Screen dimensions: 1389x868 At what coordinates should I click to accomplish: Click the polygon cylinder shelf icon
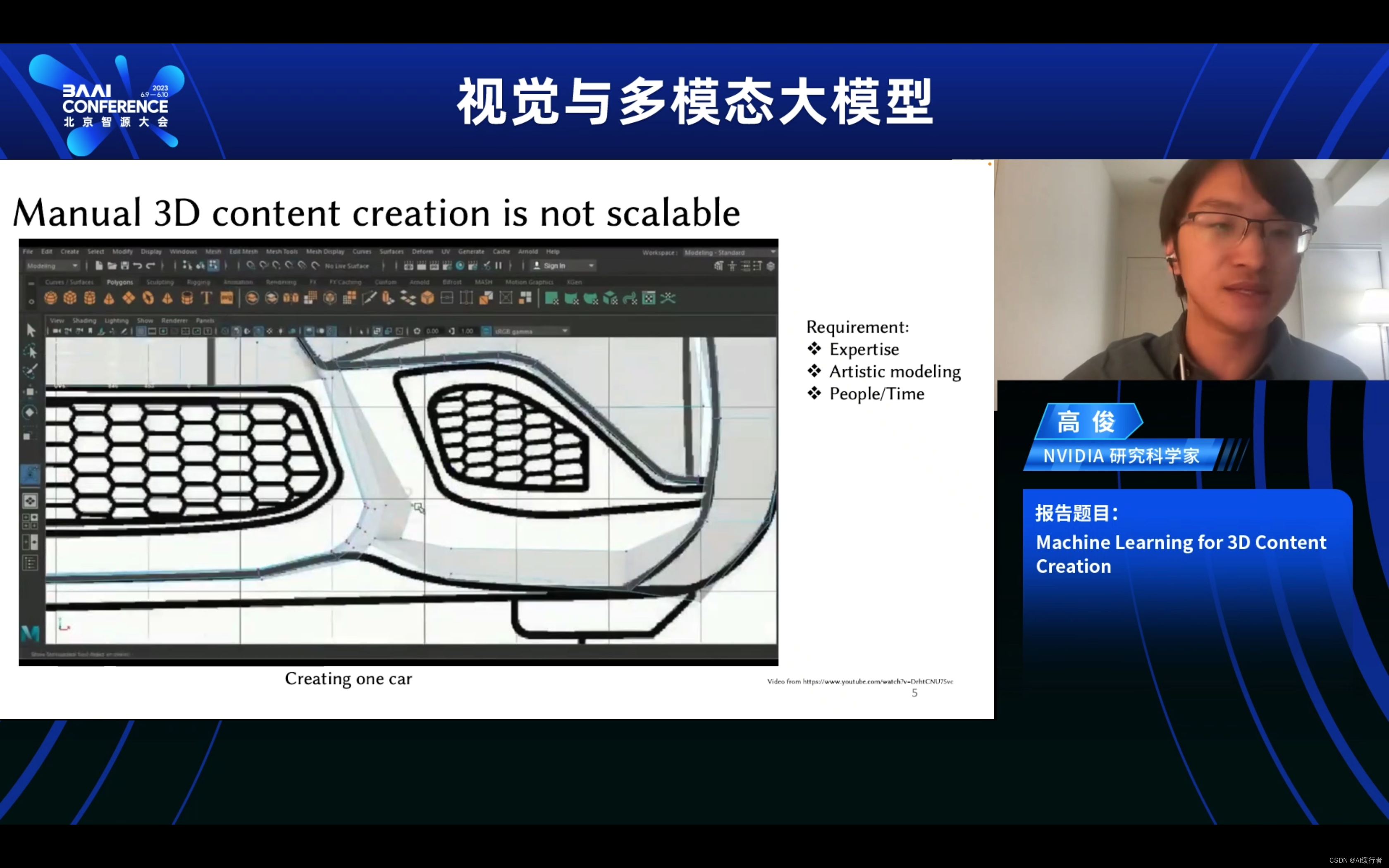click(x=90, y=298)
